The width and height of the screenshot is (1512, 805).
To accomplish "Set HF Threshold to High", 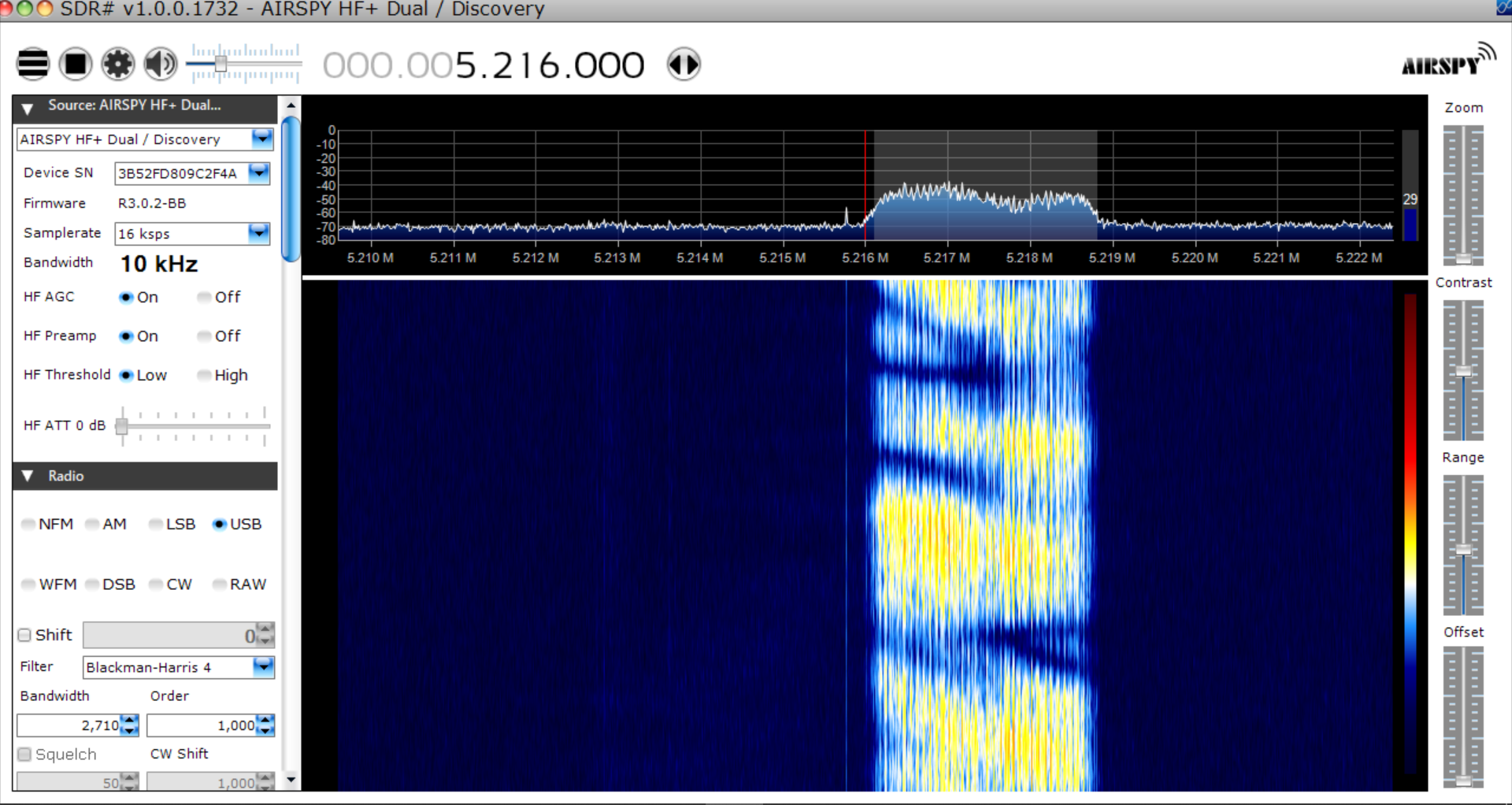I will 205,375.
